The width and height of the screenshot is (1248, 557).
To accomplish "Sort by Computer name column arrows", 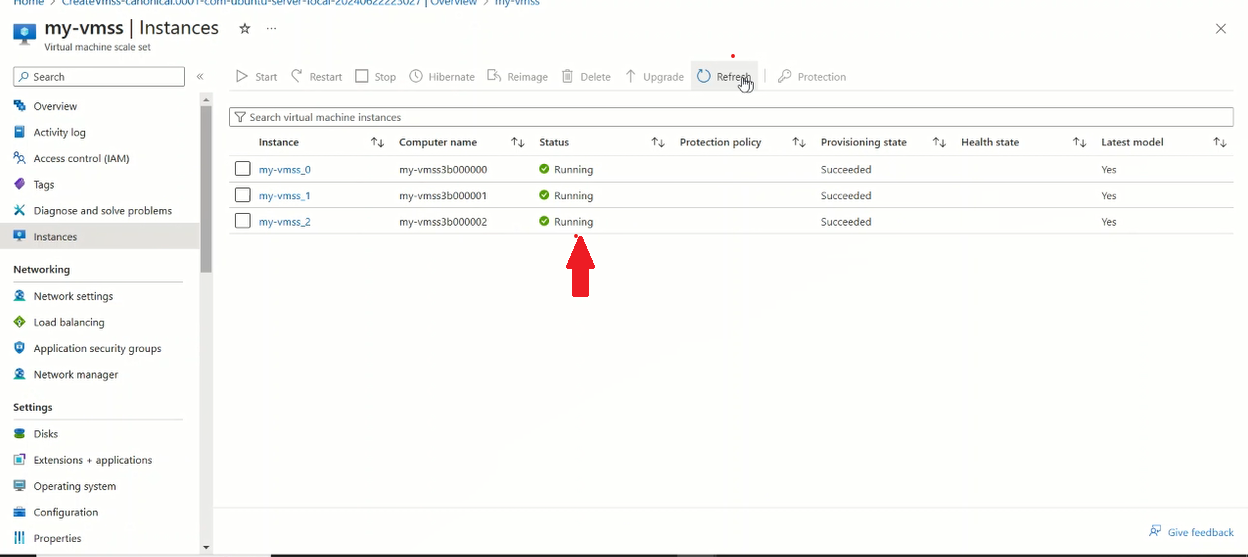I will 518,142.
